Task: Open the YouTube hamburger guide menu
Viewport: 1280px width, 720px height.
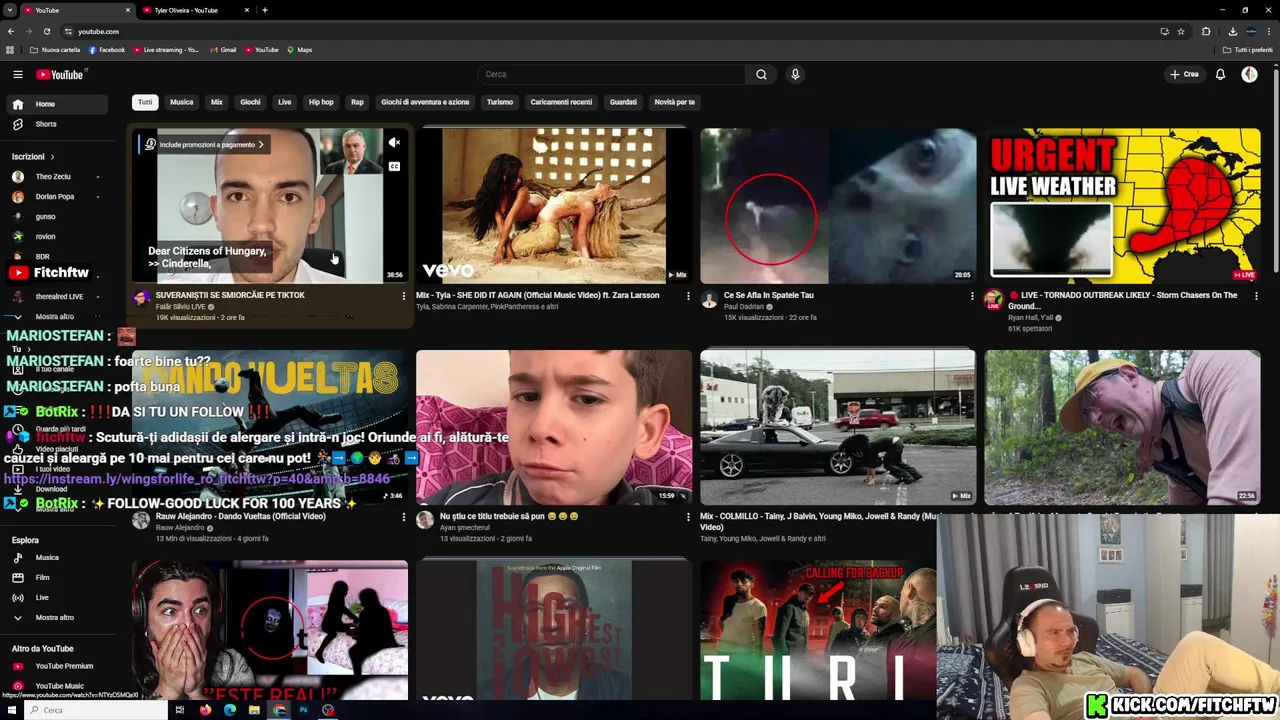Action: [x=17, y=74]
